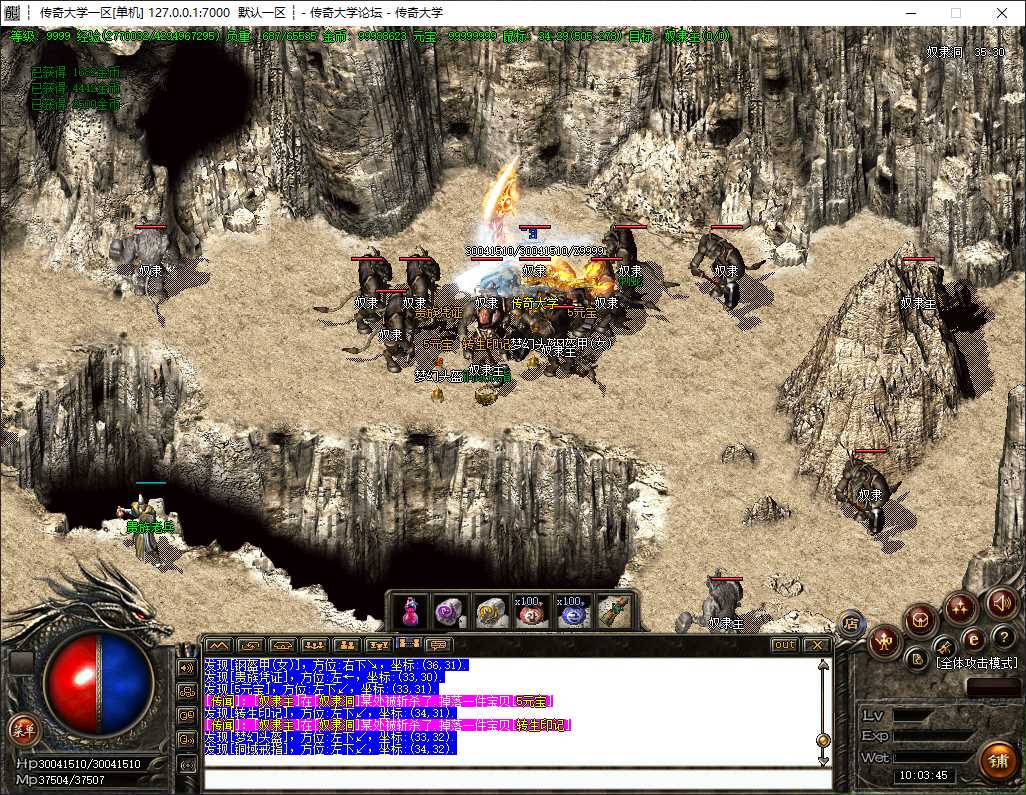This screenshot has height=795, width=1026.
Task: Open the 店 shop round button
Action: [x=851, y=623]
